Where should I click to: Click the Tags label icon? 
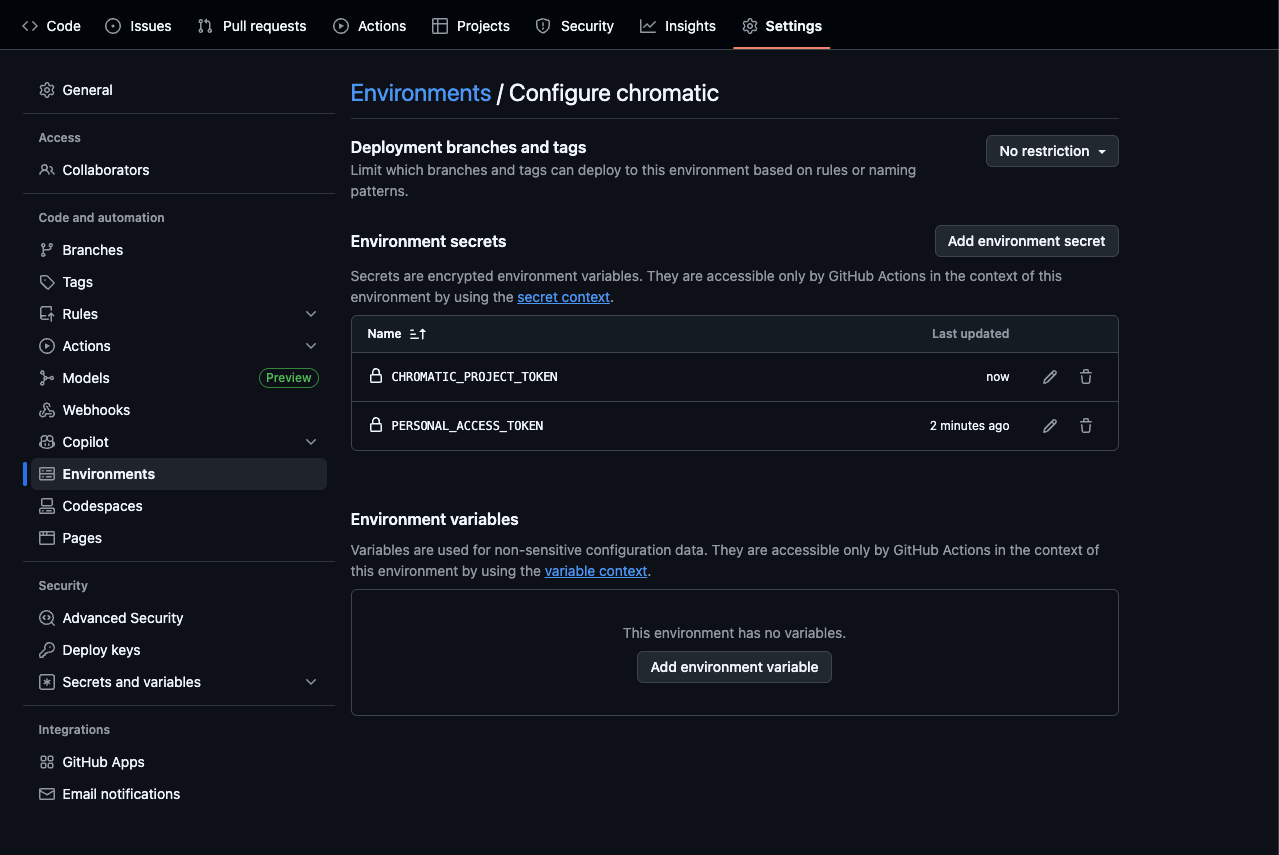coord(47,282)
